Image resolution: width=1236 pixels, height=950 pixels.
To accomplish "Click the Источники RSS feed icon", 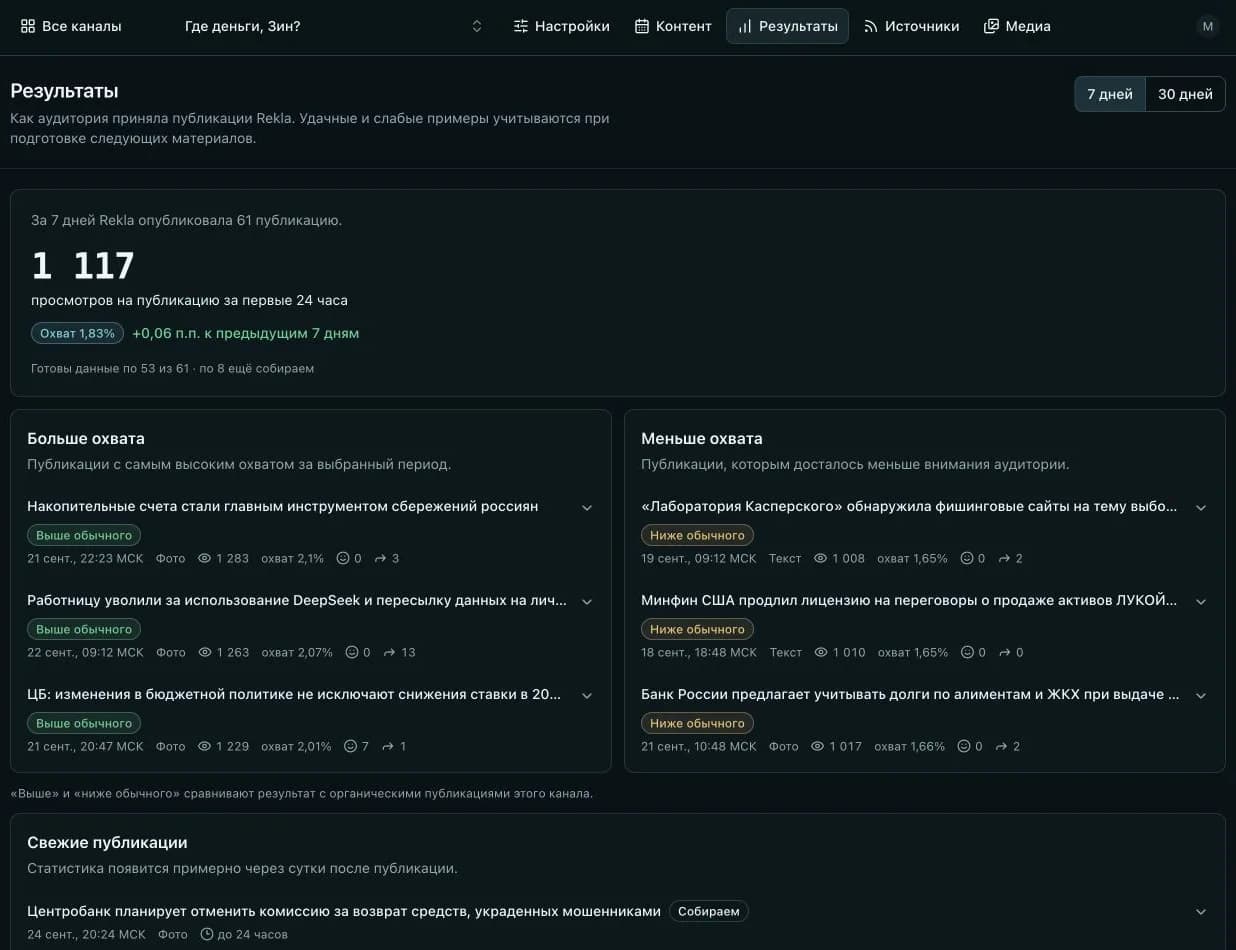I will [871, 26].
